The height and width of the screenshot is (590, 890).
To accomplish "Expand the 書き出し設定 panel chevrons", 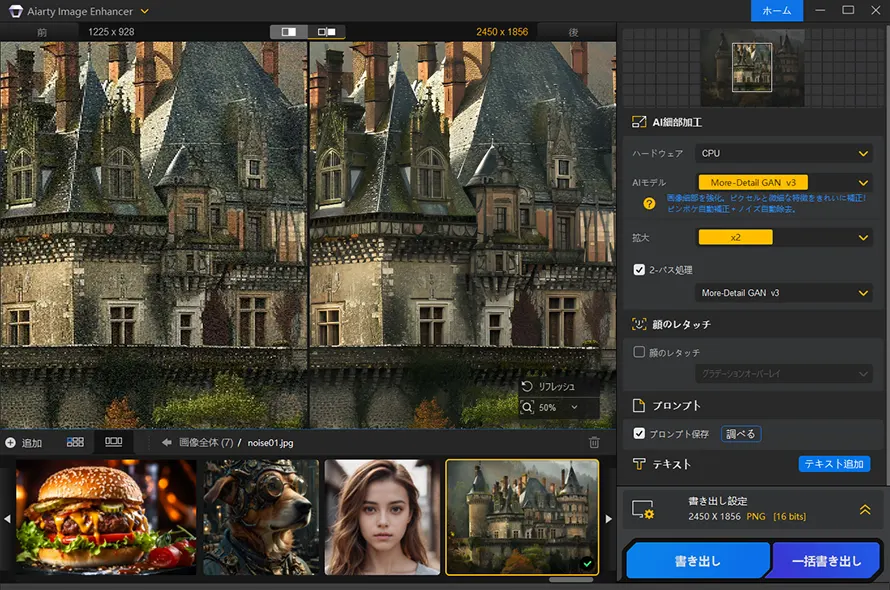I will pyautogui.click(x=864, y=510).
